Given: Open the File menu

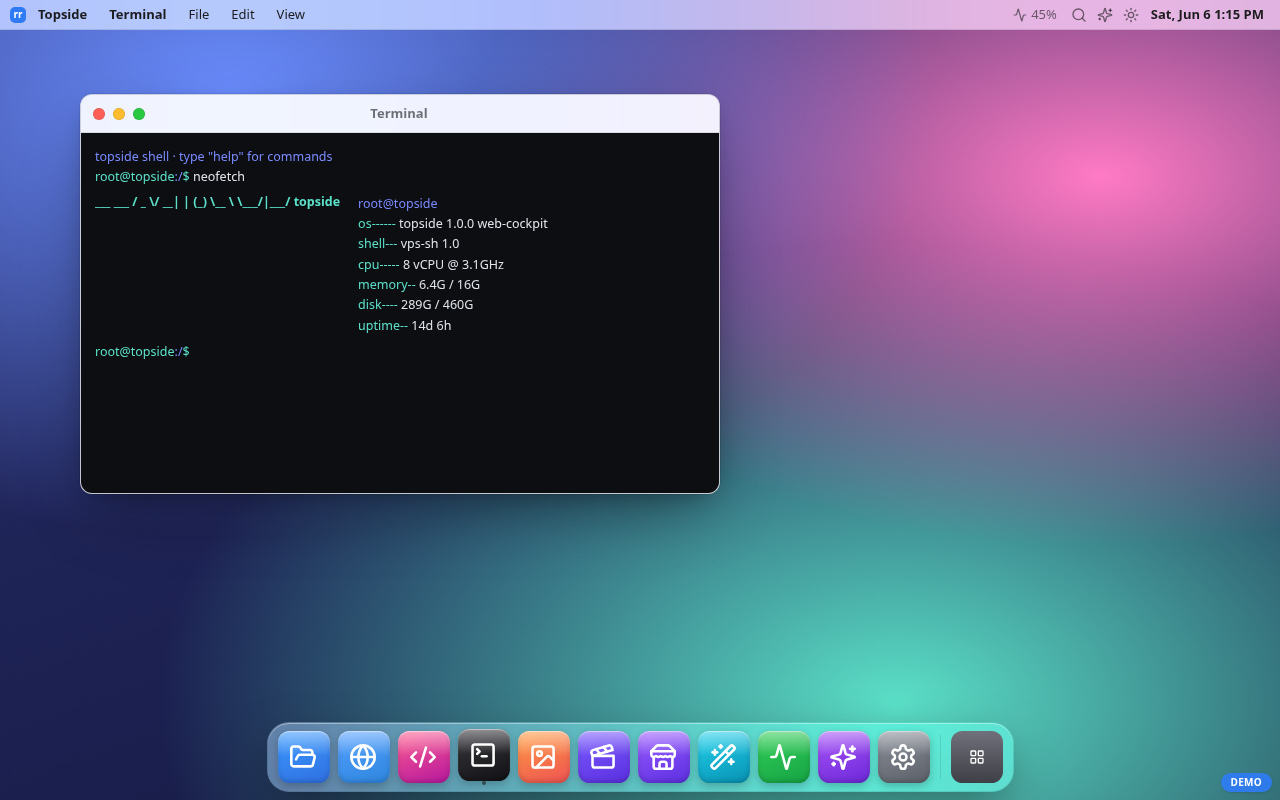Looking at the screenshot, I should coord(199,14).
